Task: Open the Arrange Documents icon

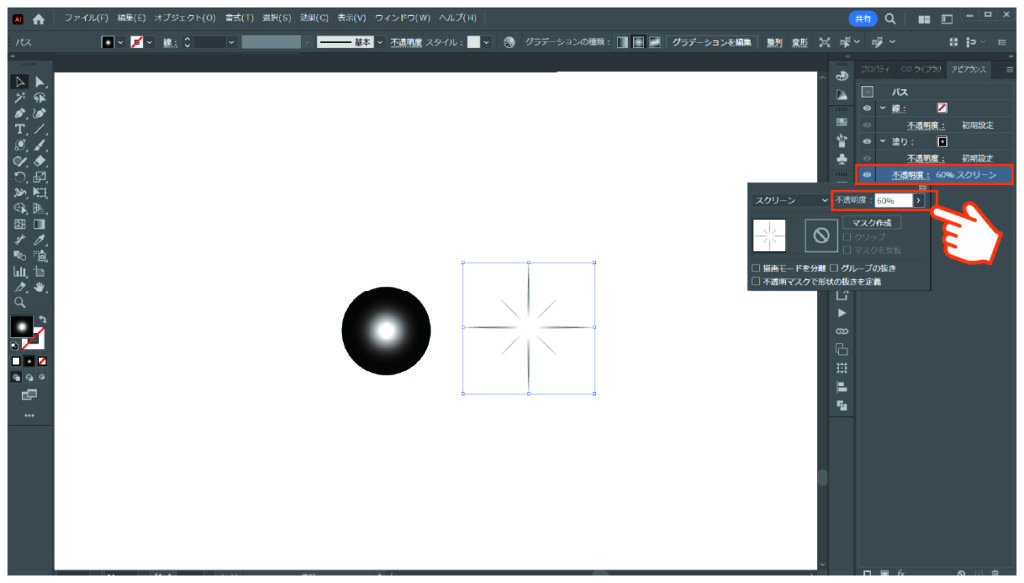Action: (x=924, y=20)
